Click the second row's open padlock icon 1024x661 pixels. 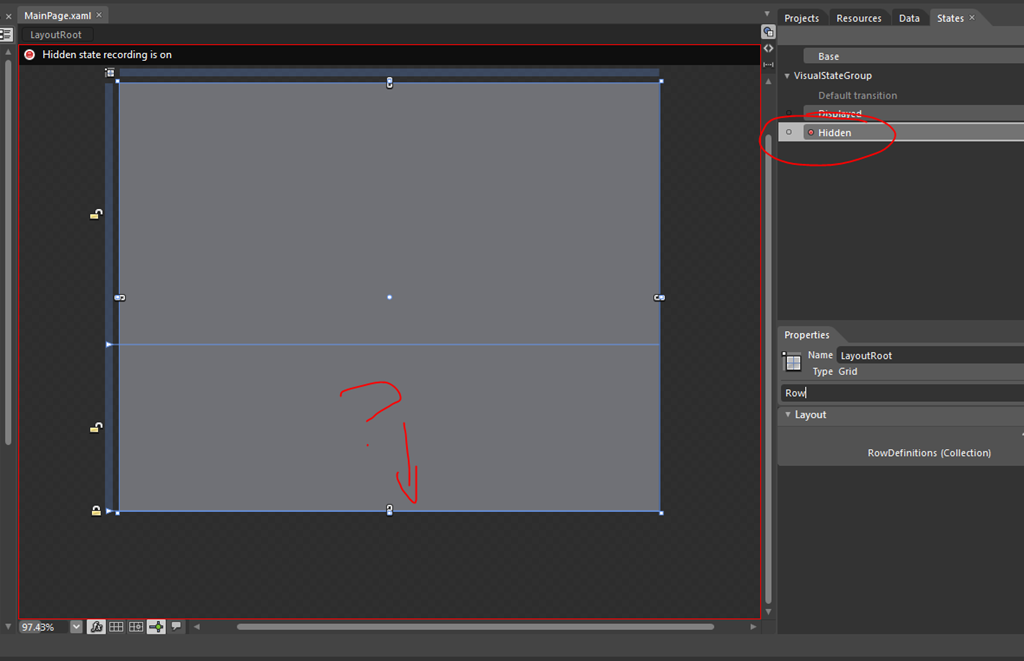[96, 427]
